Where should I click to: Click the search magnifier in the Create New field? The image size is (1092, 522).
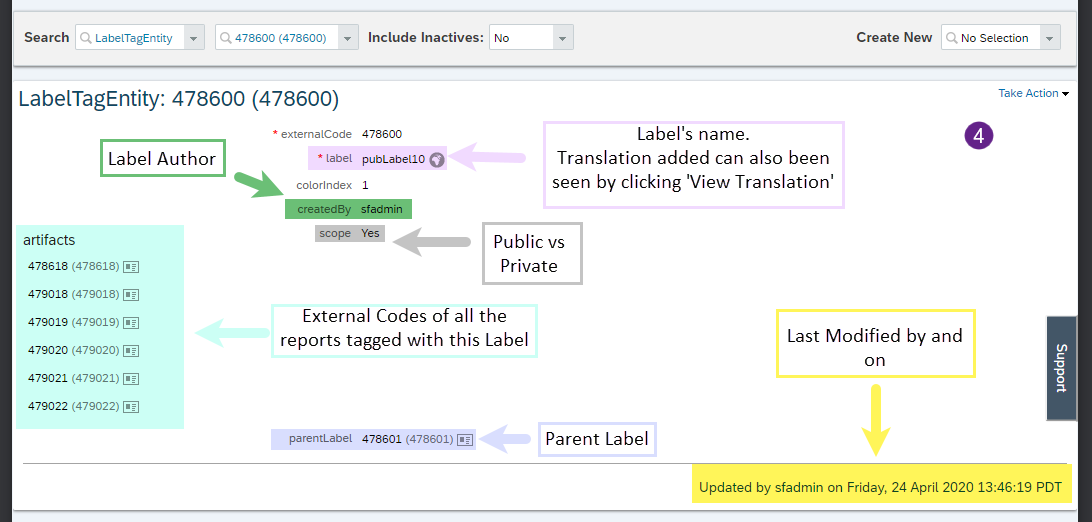click(952, 38)
